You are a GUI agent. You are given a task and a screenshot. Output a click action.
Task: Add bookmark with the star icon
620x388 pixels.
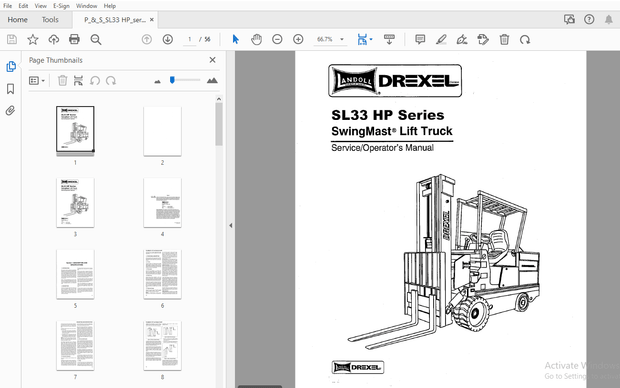coord(33,39)
